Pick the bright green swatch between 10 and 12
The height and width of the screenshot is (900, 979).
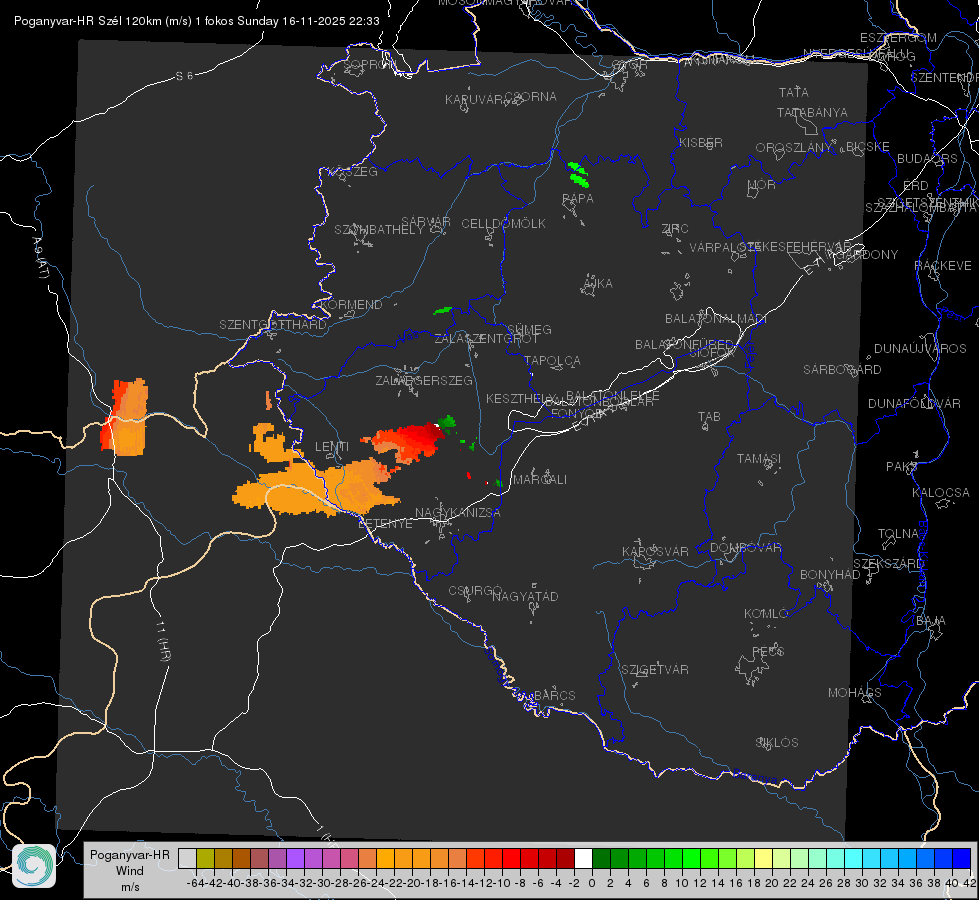pos(691,858)
